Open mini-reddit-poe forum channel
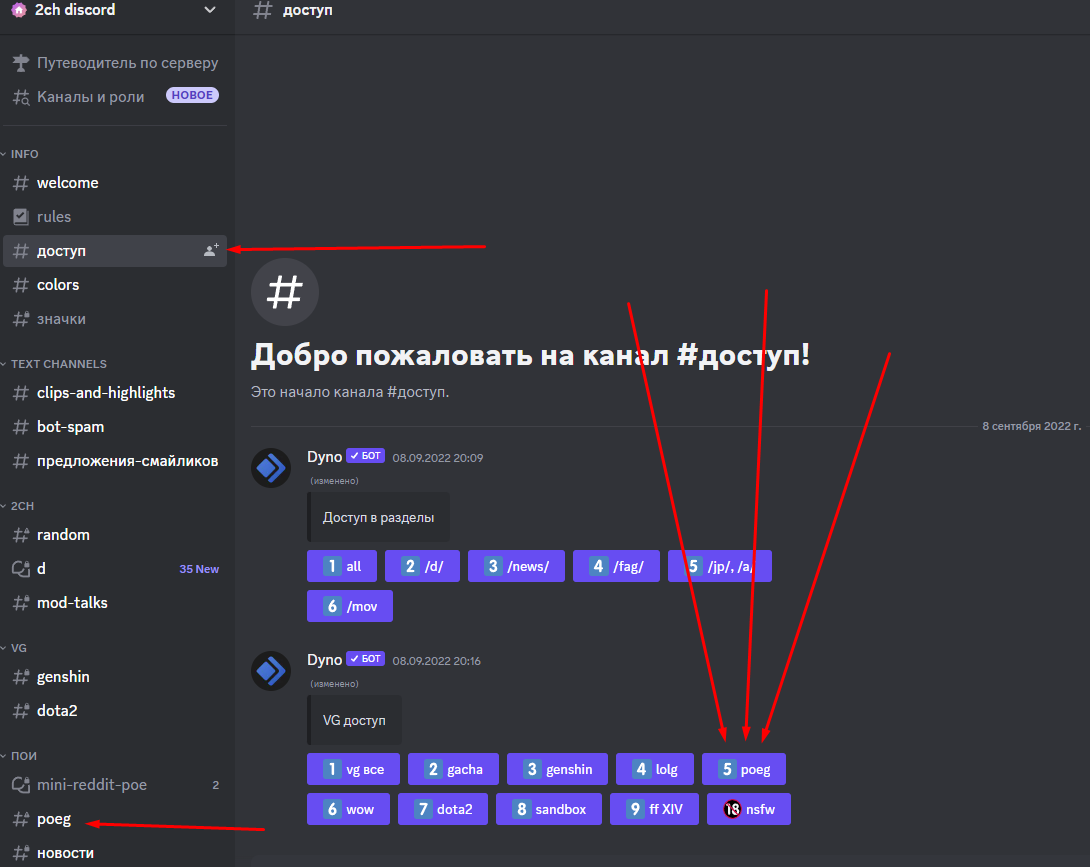Screen dimensions: 1090x867 click(115, 785)
